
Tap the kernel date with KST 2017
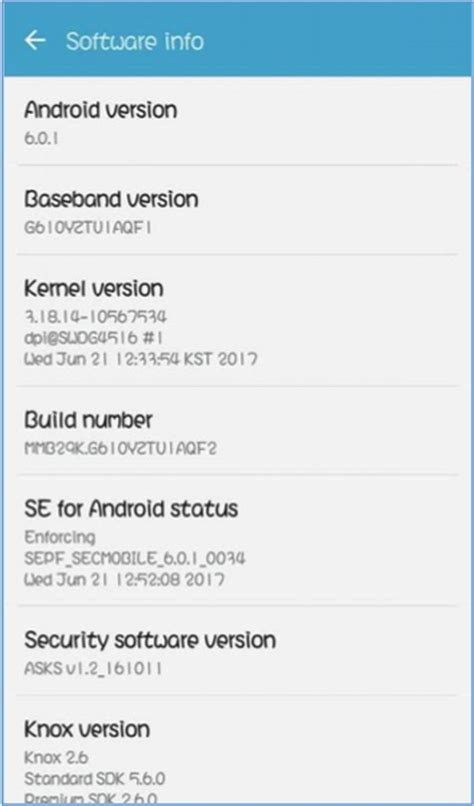[141, 359]
